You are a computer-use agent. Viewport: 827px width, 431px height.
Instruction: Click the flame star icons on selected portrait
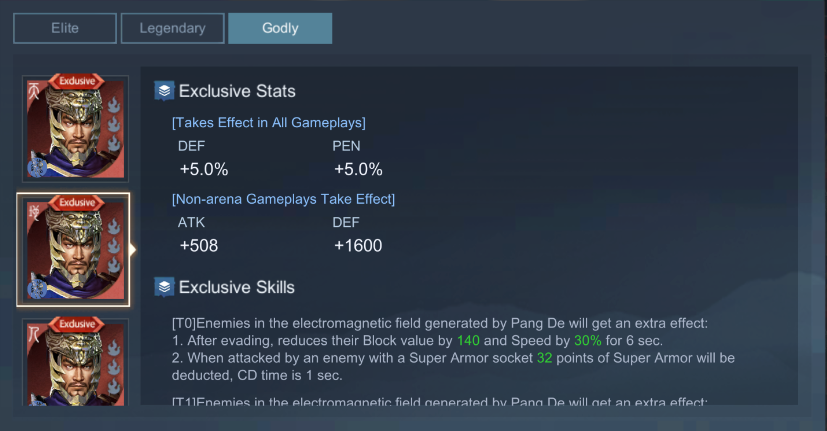114,246
